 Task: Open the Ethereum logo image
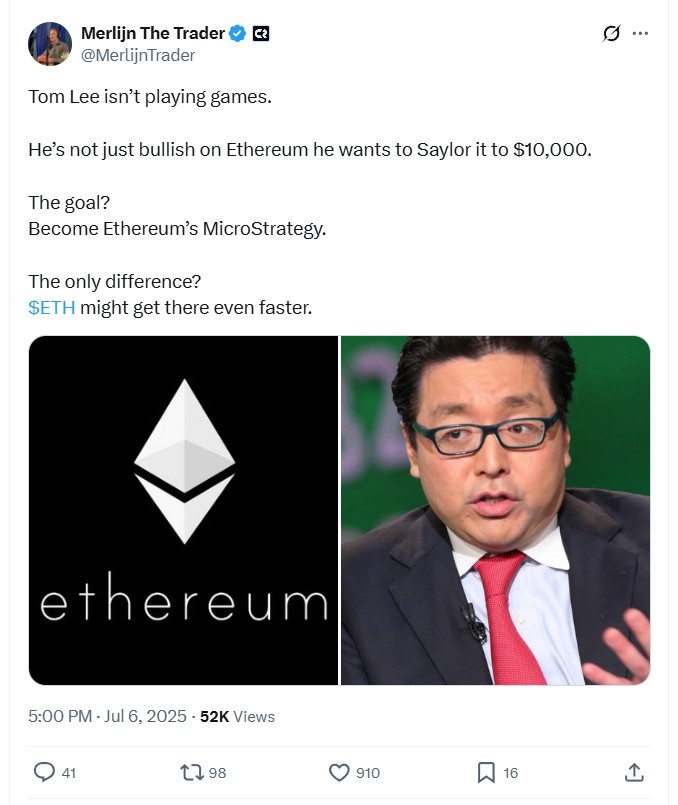pos(183,510)
